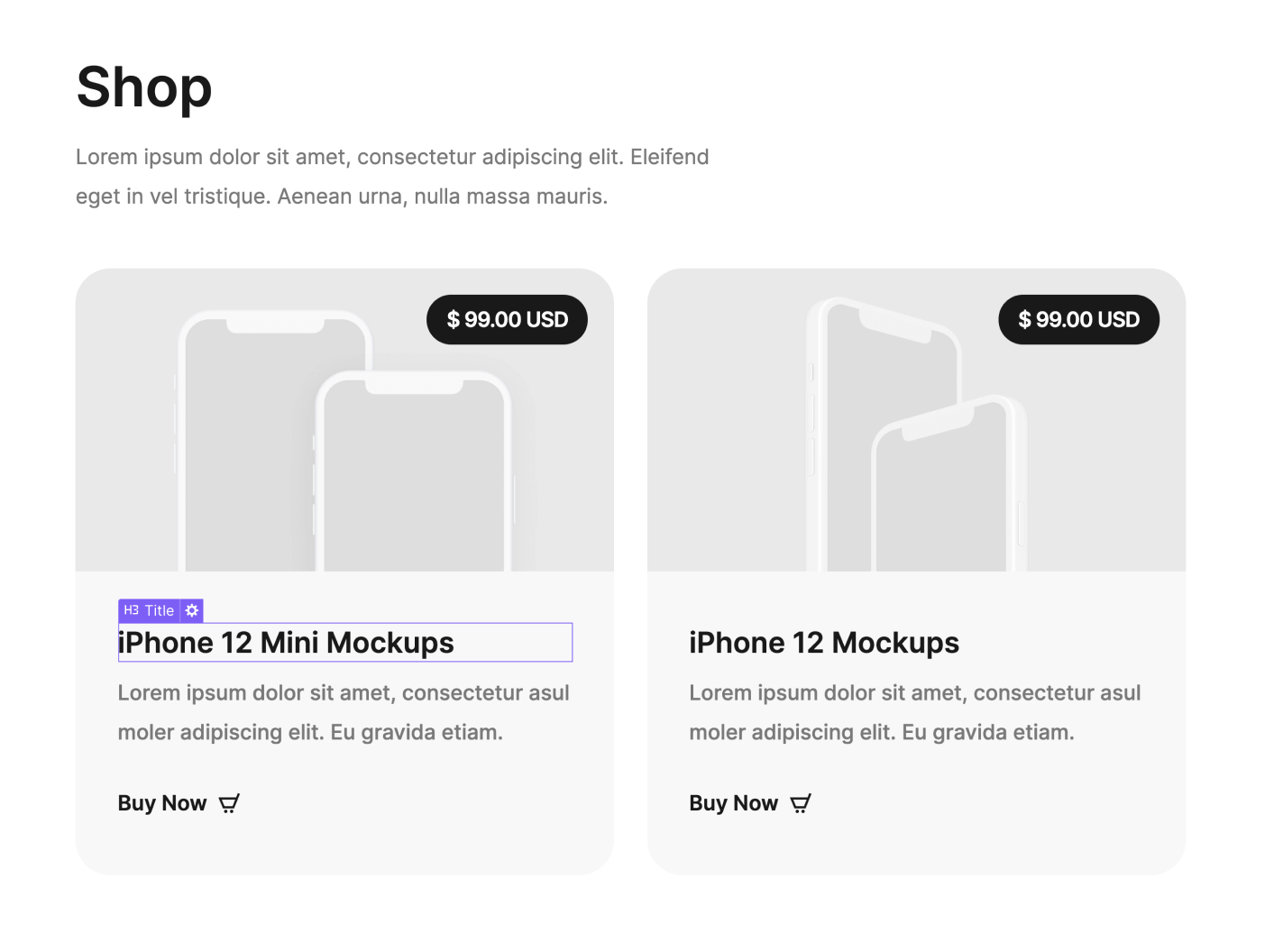Select the 'iPhone 12 Mockups' heading text
1265x952 pixels.
coord(824,642)
